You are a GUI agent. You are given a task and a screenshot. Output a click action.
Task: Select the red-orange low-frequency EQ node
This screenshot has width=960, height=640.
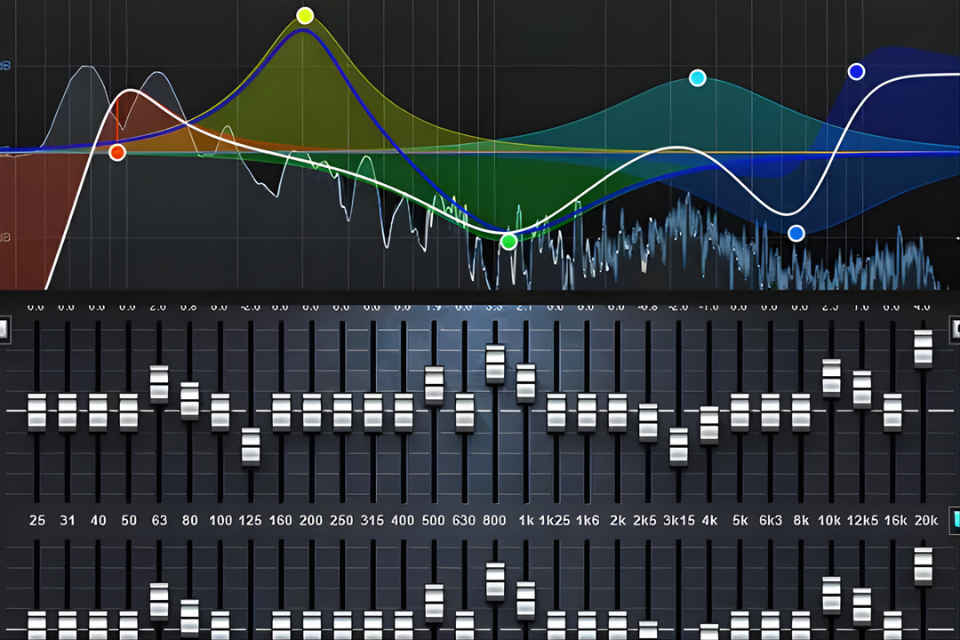(117, 152)
